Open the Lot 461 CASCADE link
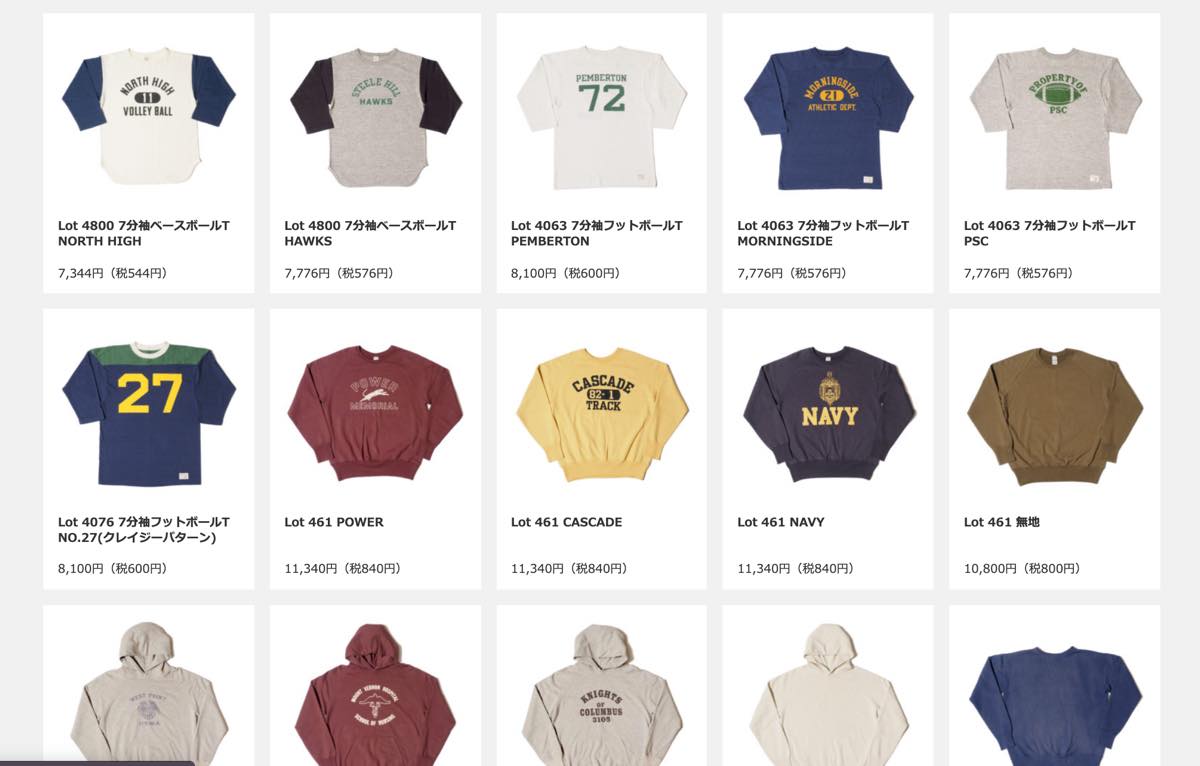Viewport: 1200px width, 766px height. pos(566,522)
